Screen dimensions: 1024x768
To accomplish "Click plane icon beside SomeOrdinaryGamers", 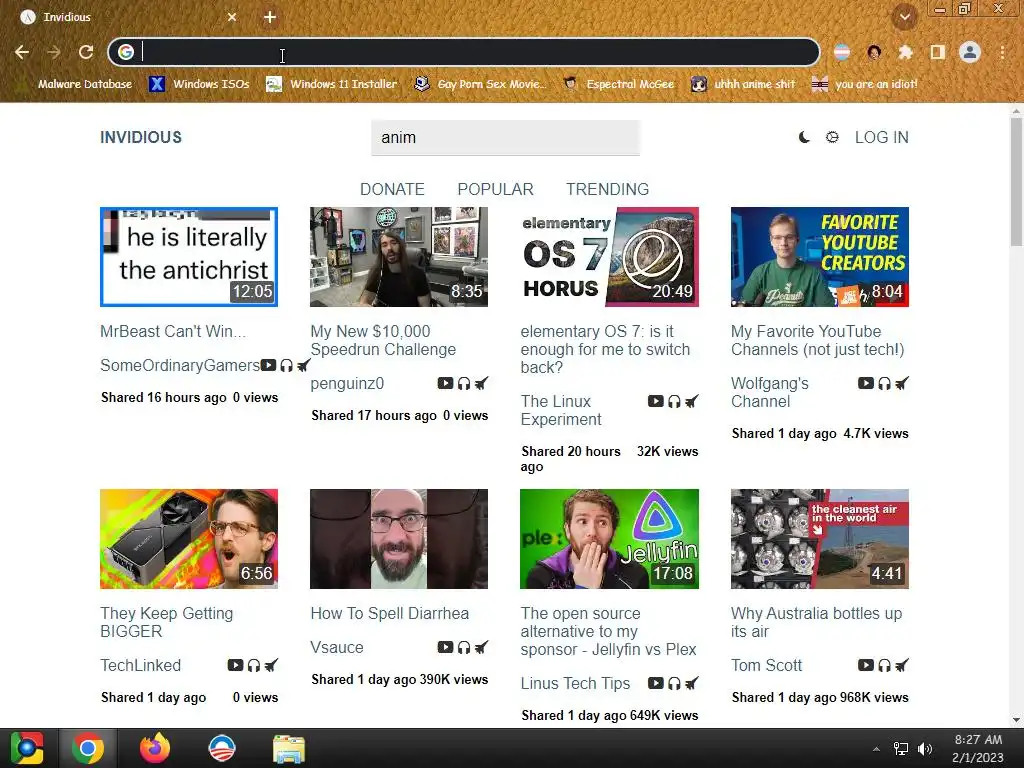I will pos(304,365).
